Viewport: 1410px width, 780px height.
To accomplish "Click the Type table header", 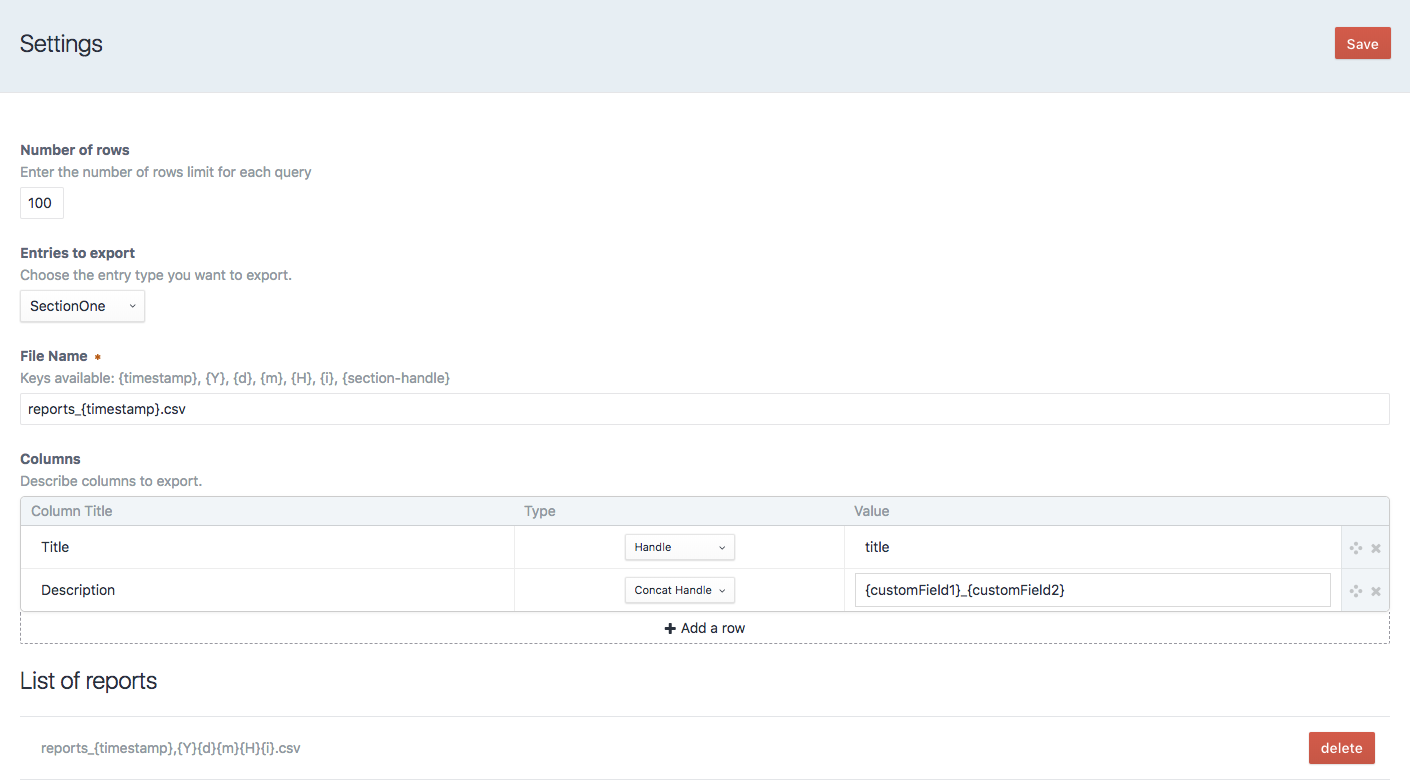I will (x=539, y=511).
